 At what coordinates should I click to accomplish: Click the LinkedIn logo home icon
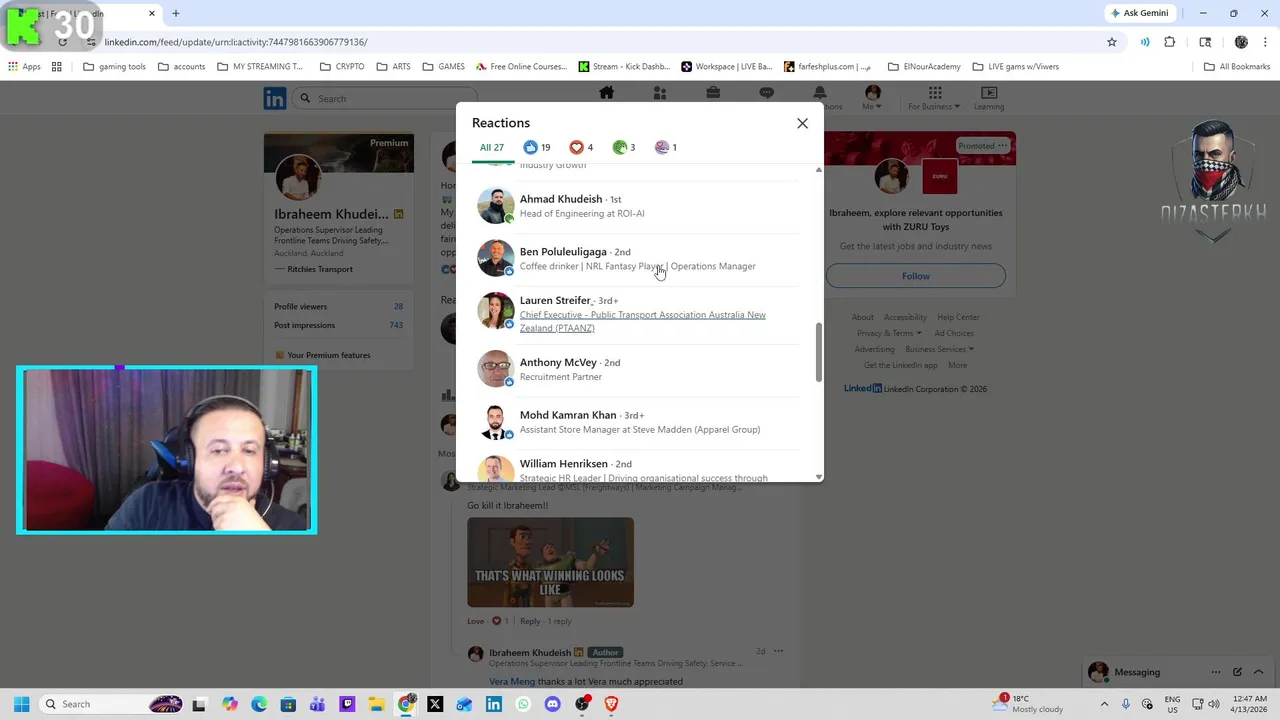click(x=274, y=98)
